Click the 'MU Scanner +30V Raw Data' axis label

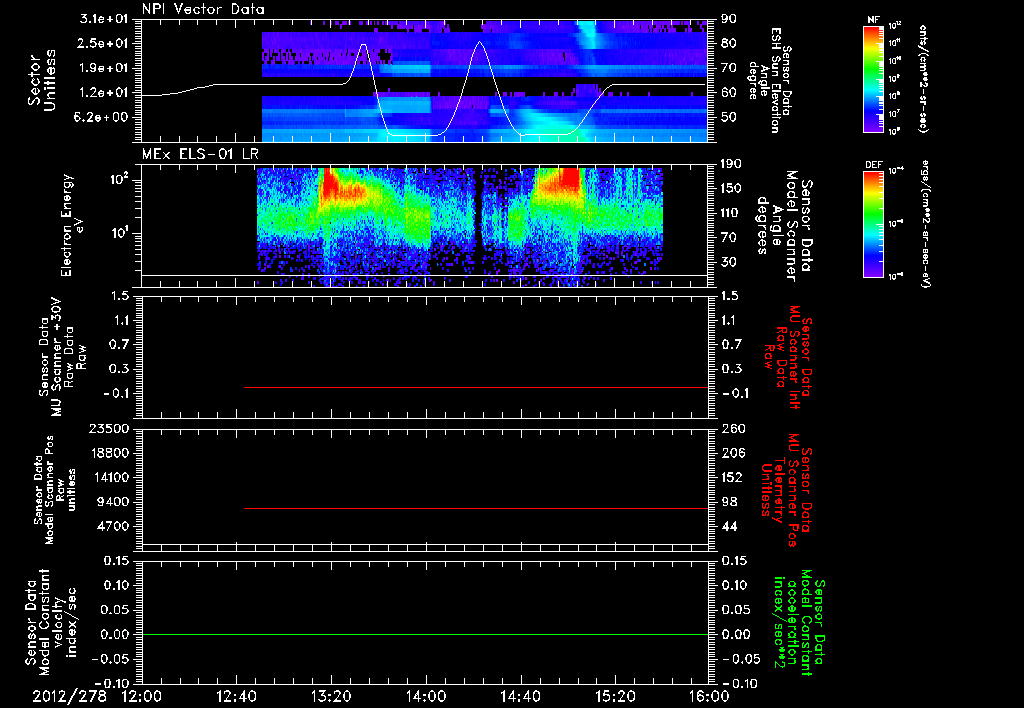(x=63, y=357)
